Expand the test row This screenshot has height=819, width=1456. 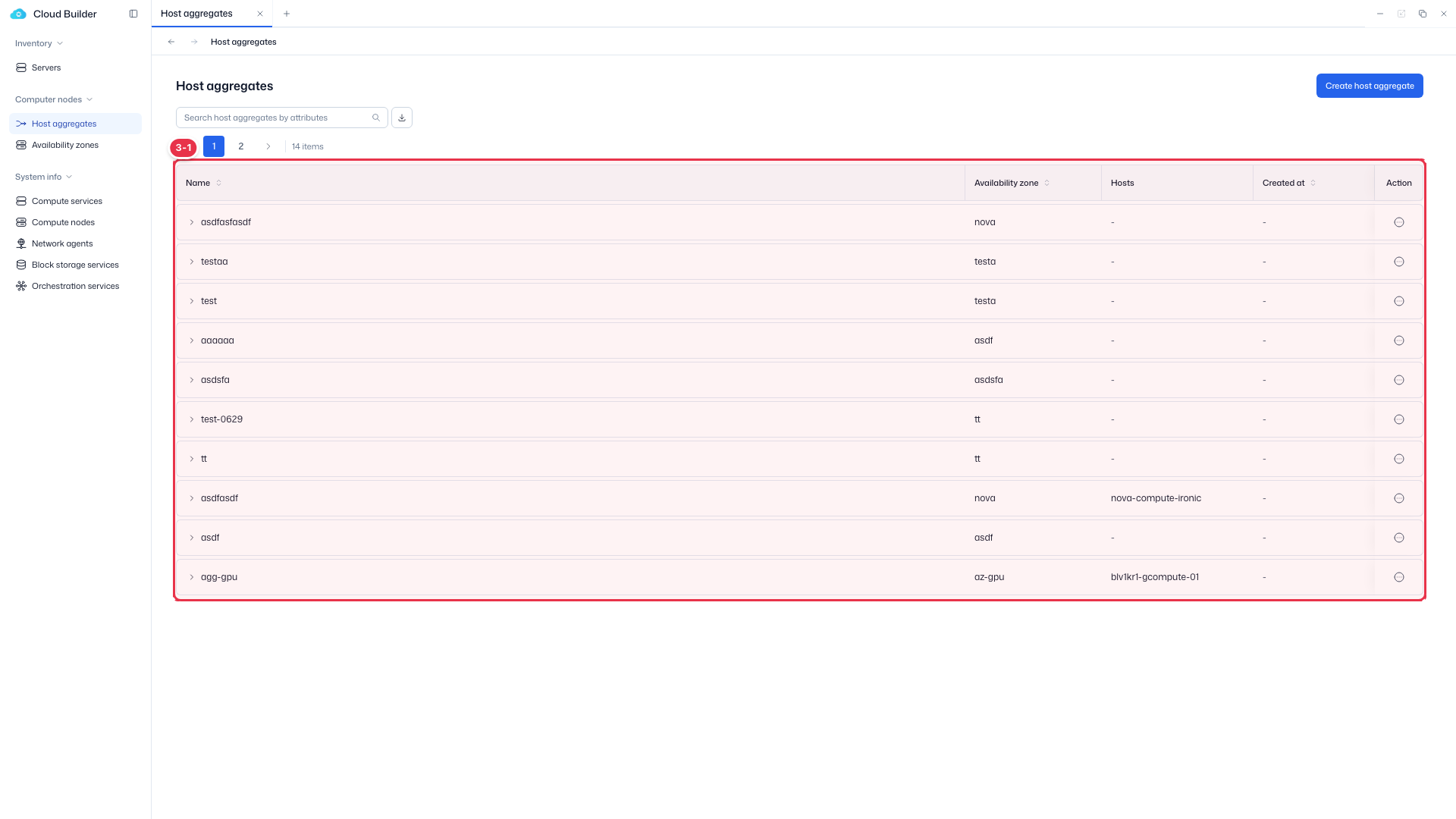[x=192, y=301]
